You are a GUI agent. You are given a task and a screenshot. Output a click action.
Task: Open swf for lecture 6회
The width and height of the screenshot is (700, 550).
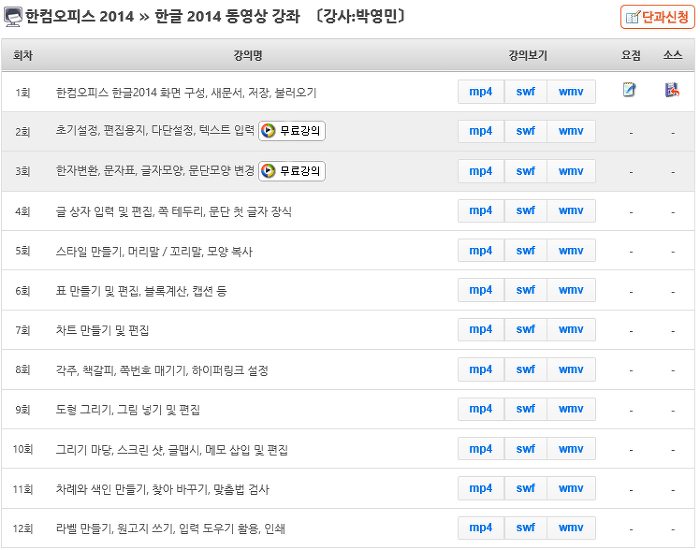525,290
